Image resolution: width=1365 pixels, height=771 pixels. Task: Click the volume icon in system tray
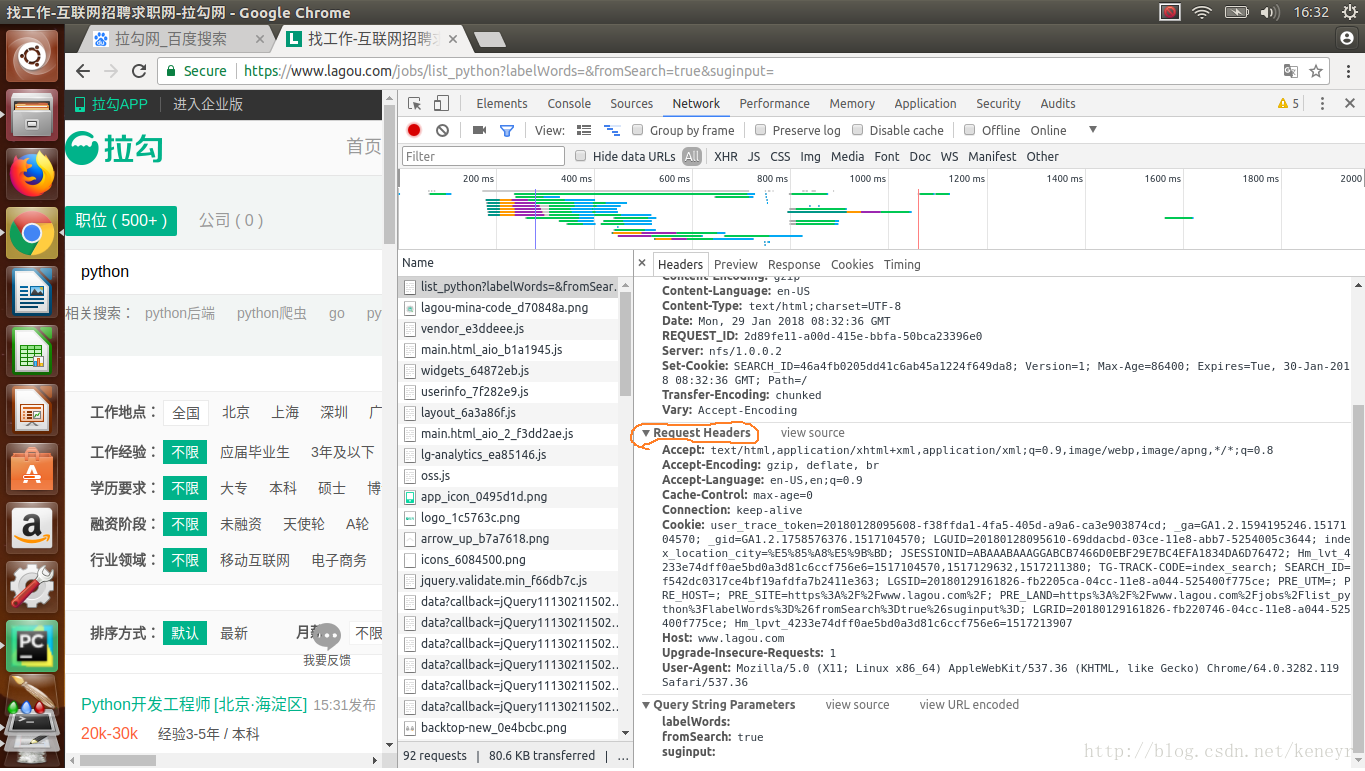[1269, 12]
